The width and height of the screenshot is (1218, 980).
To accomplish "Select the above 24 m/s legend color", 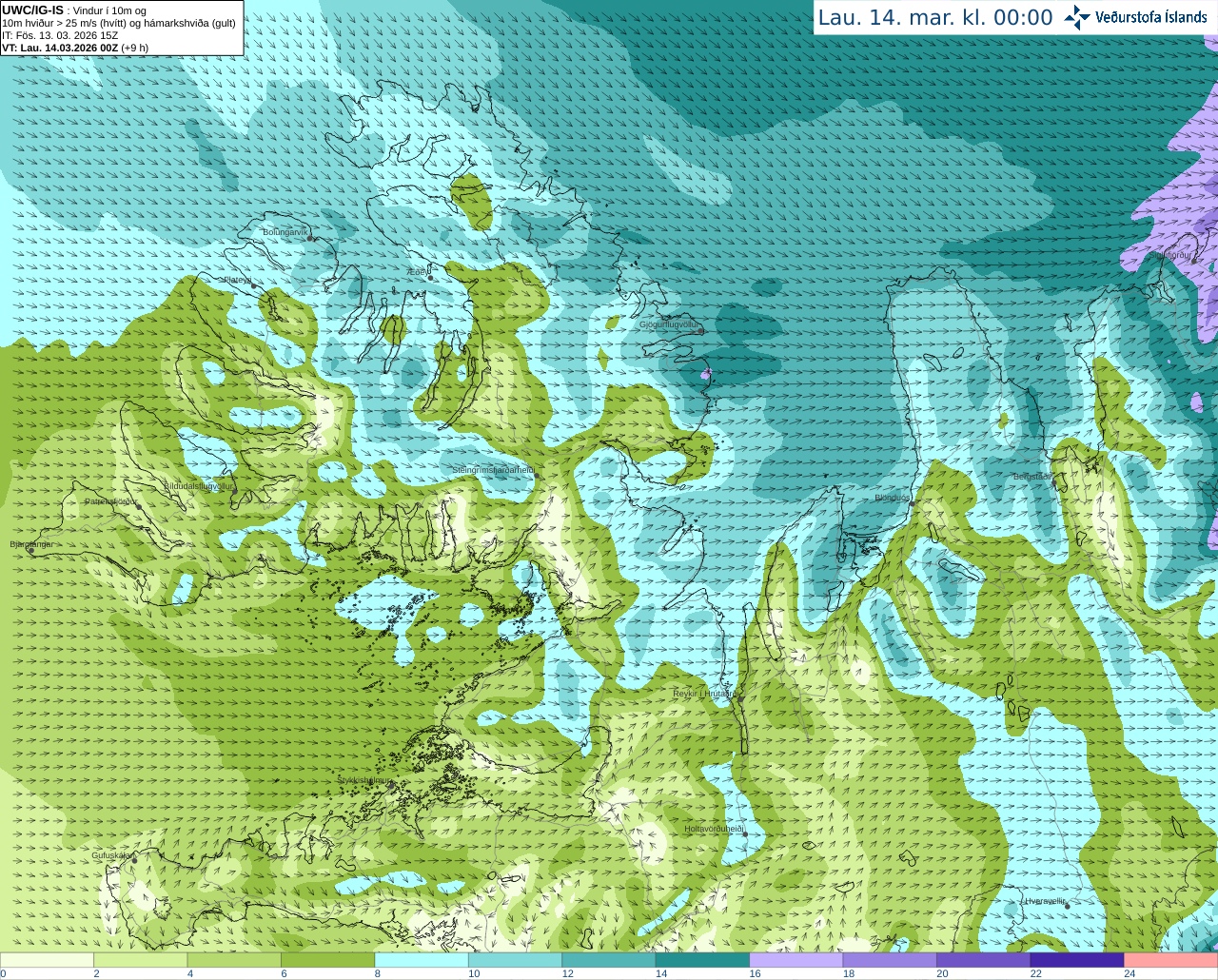I will pos(1171,959).
